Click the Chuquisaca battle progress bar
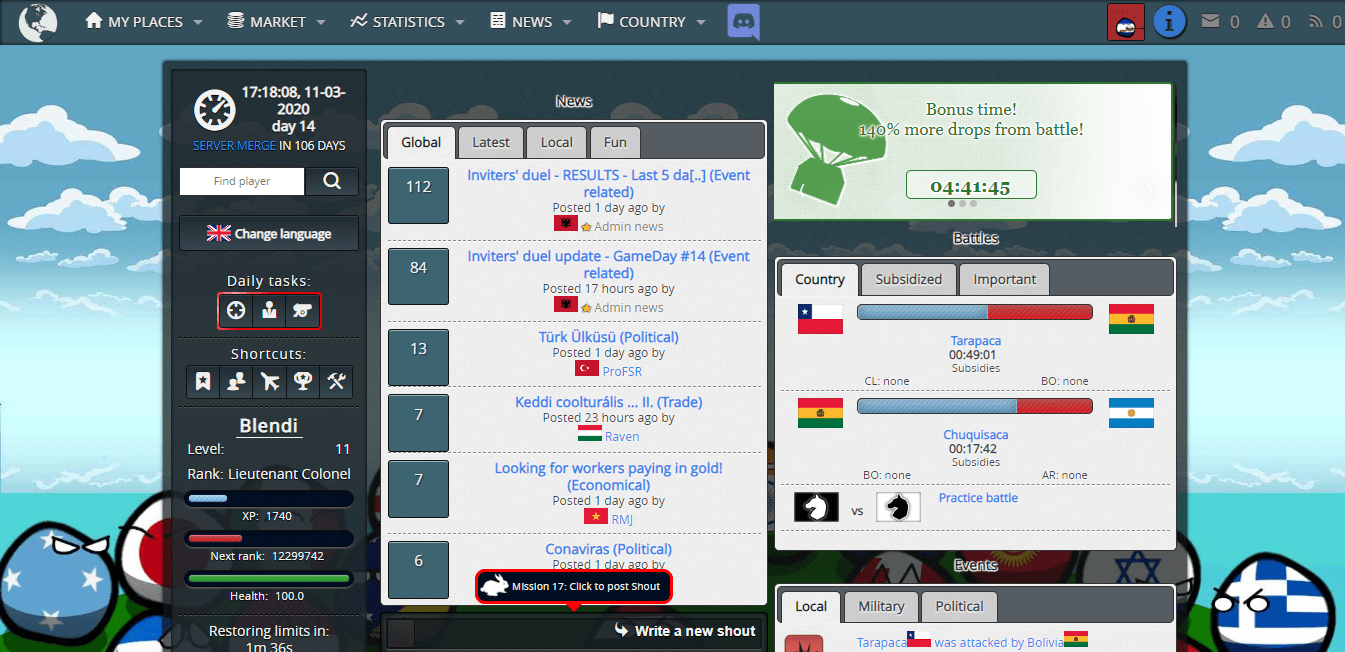1345x652 pixels. click(974, 406)
